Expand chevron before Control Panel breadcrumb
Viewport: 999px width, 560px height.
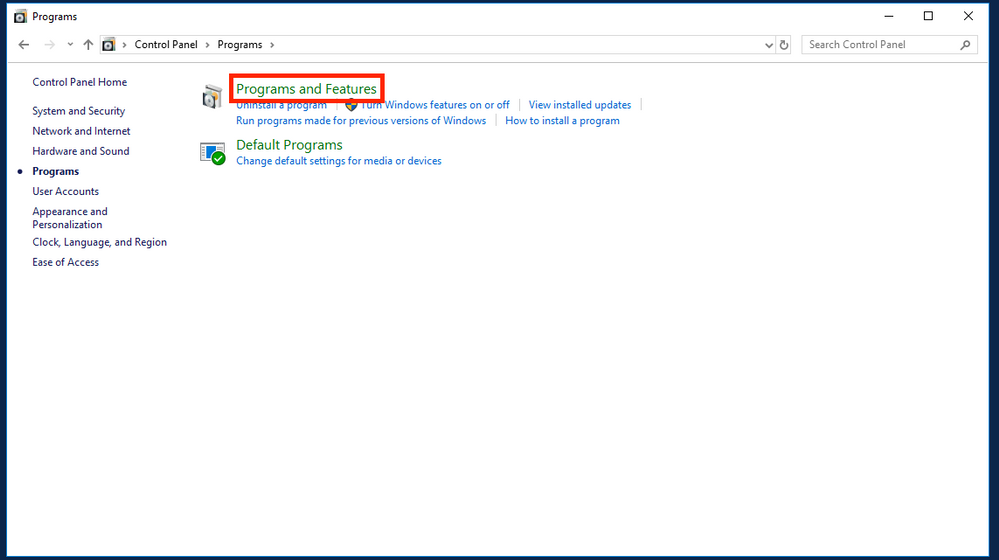pos(124,45)
